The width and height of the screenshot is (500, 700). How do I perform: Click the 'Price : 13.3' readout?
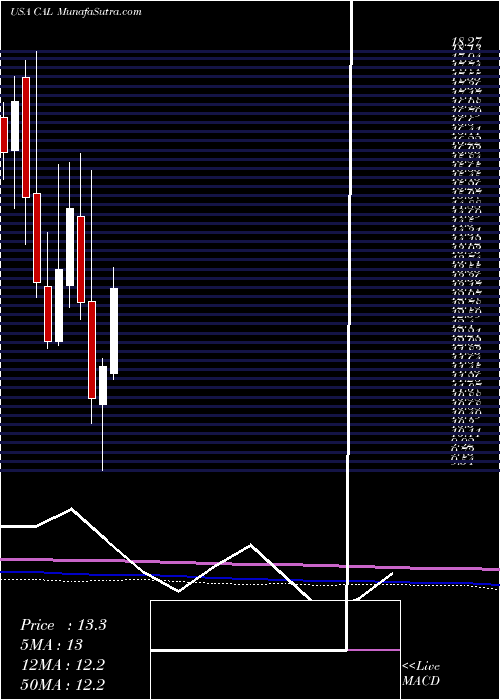[x=63, y=625]
